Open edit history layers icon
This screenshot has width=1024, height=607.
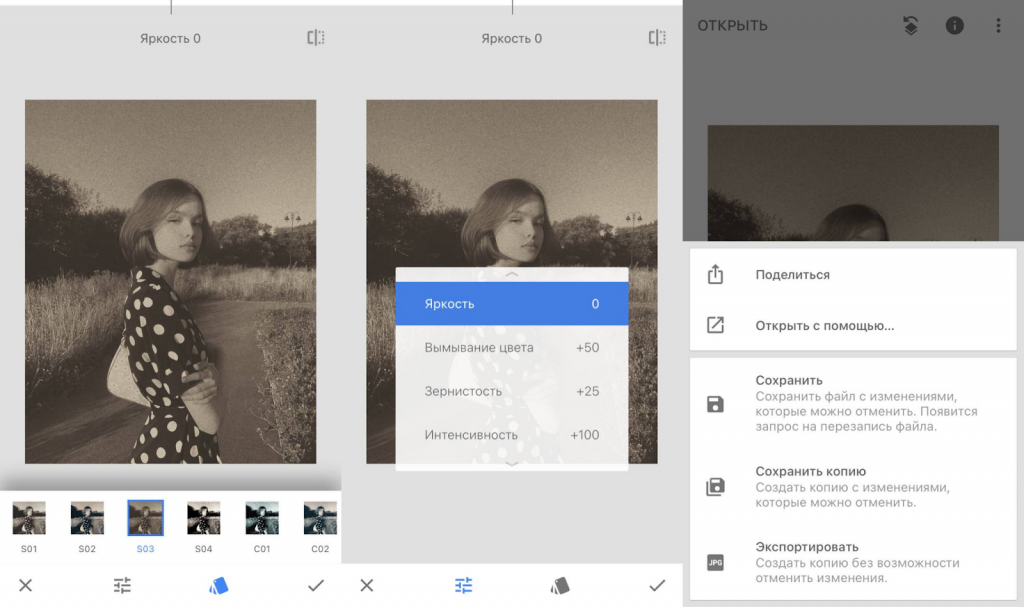pyautogui.click(x=910, y=26)
